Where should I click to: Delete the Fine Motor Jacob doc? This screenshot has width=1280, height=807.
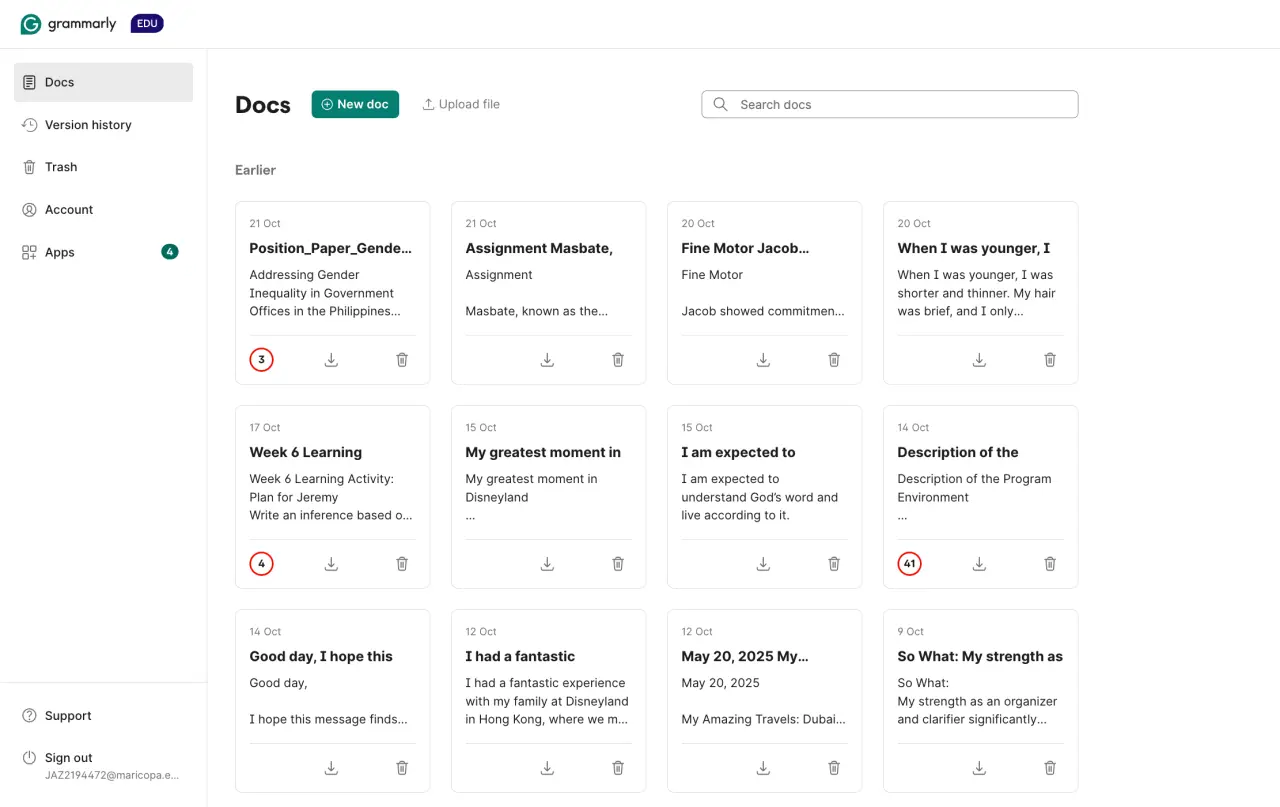[x=834, y=360]
